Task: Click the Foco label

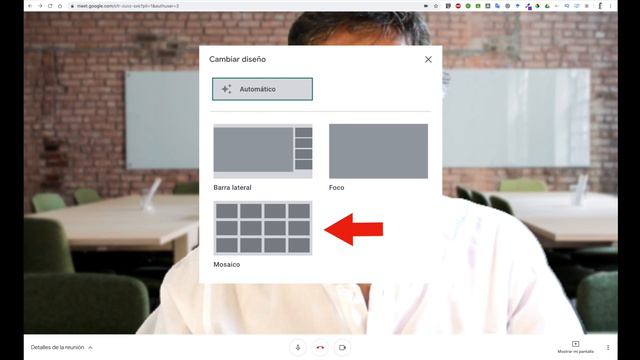Action: click(x=336, y=188)
